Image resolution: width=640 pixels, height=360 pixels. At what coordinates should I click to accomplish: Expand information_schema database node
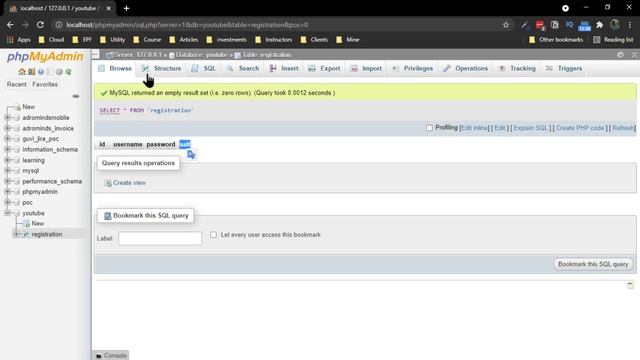tap(7, 149)
